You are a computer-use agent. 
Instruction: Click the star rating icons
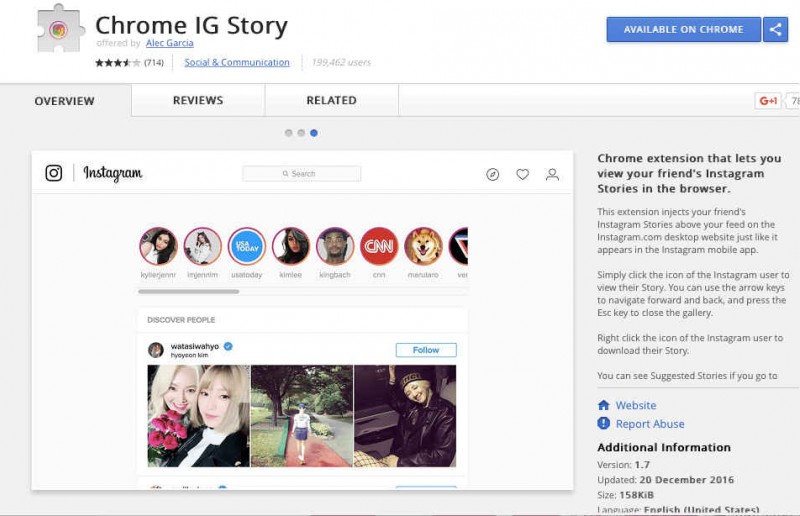click(117, 63)
